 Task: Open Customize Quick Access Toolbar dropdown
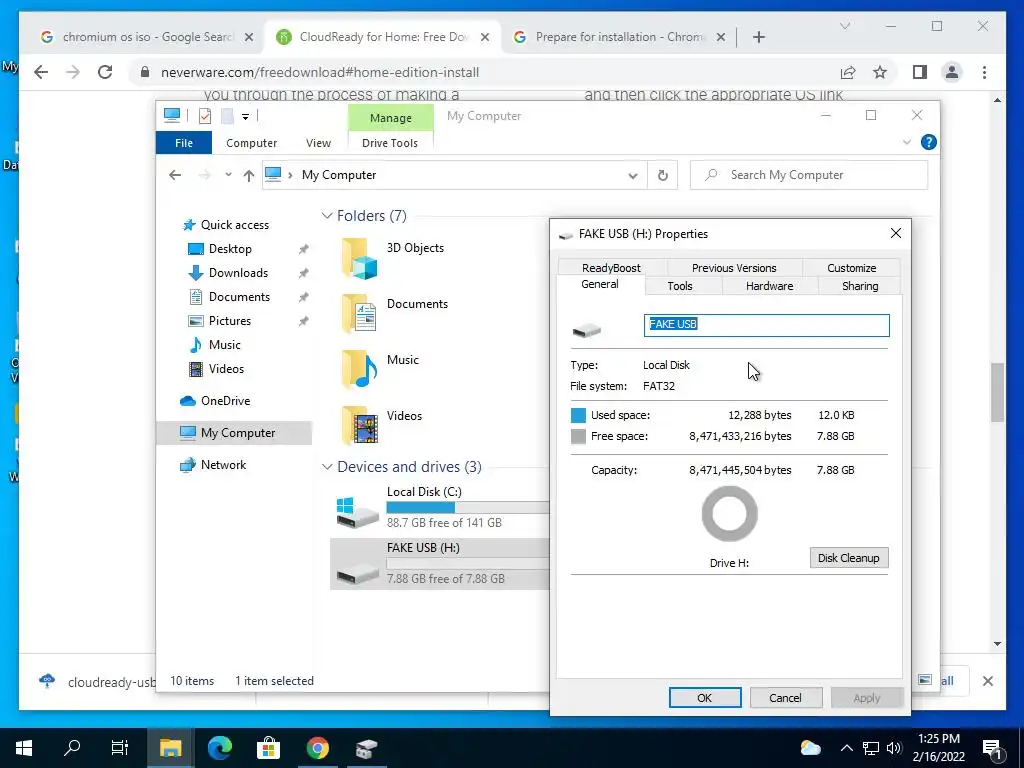tap(246, 117)
